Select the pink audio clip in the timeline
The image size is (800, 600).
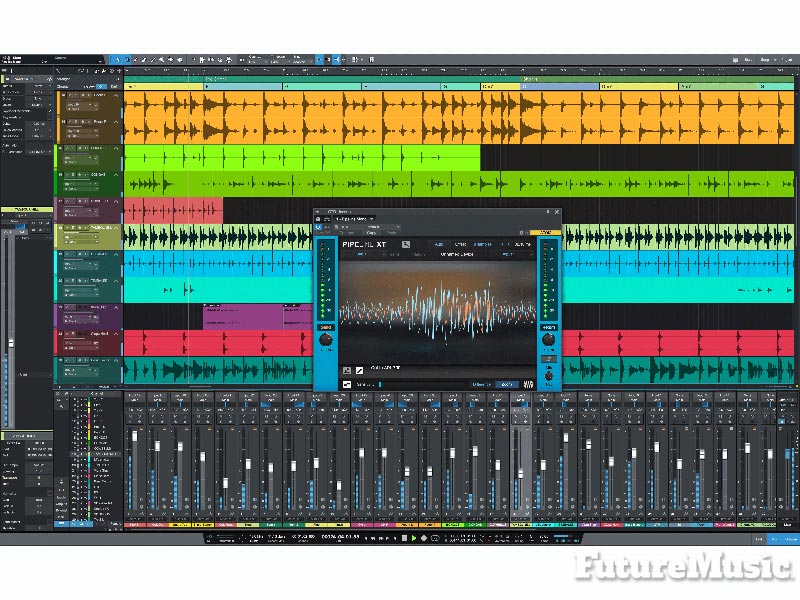173,210
